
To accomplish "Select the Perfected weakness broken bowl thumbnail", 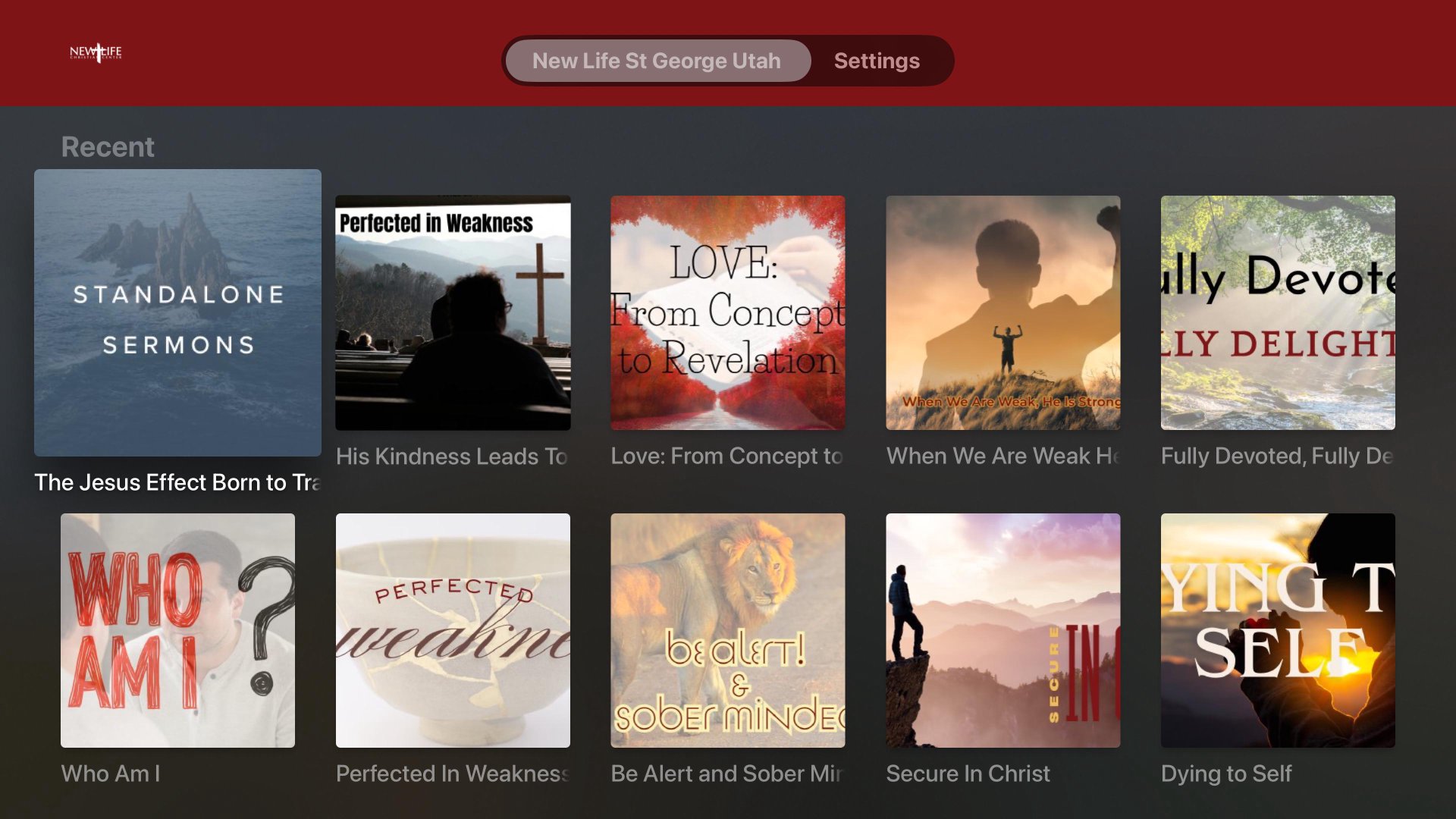I will coord(453,630).
